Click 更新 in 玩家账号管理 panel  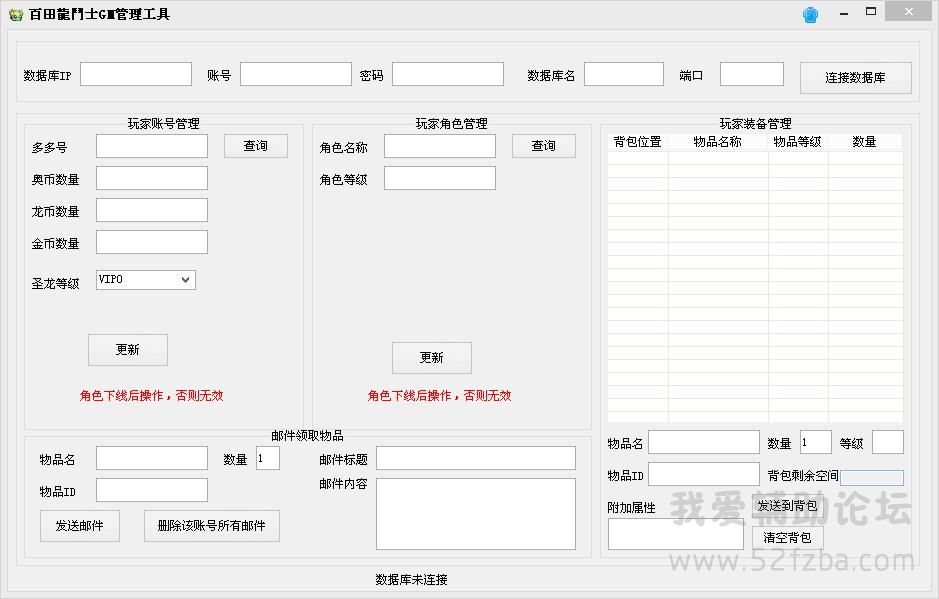(x=128, y=350)
